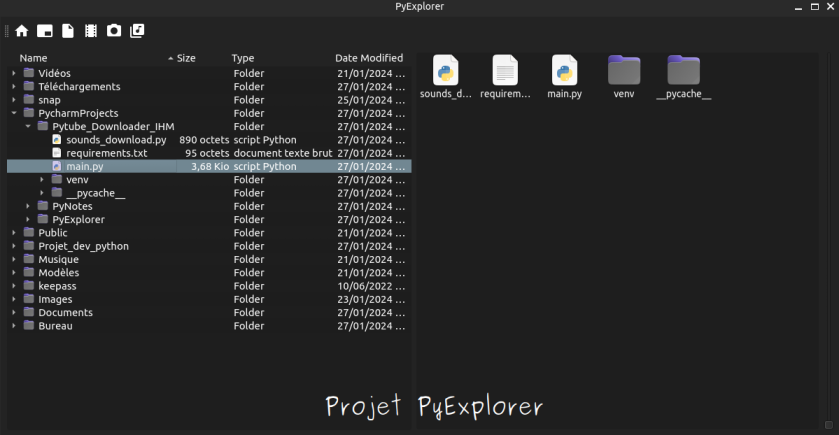The image size is (839, 435).
Task: Click the Type column header
Action: click(243, 58)
